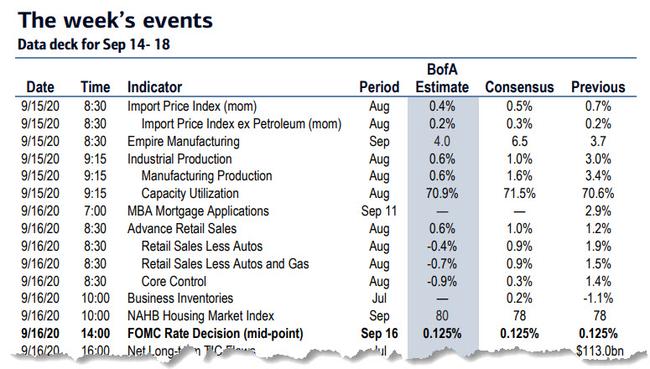The height and width of the screenshot is (369, 650).
Task: Click the Previous column header
Action: [x=598, y=87]
